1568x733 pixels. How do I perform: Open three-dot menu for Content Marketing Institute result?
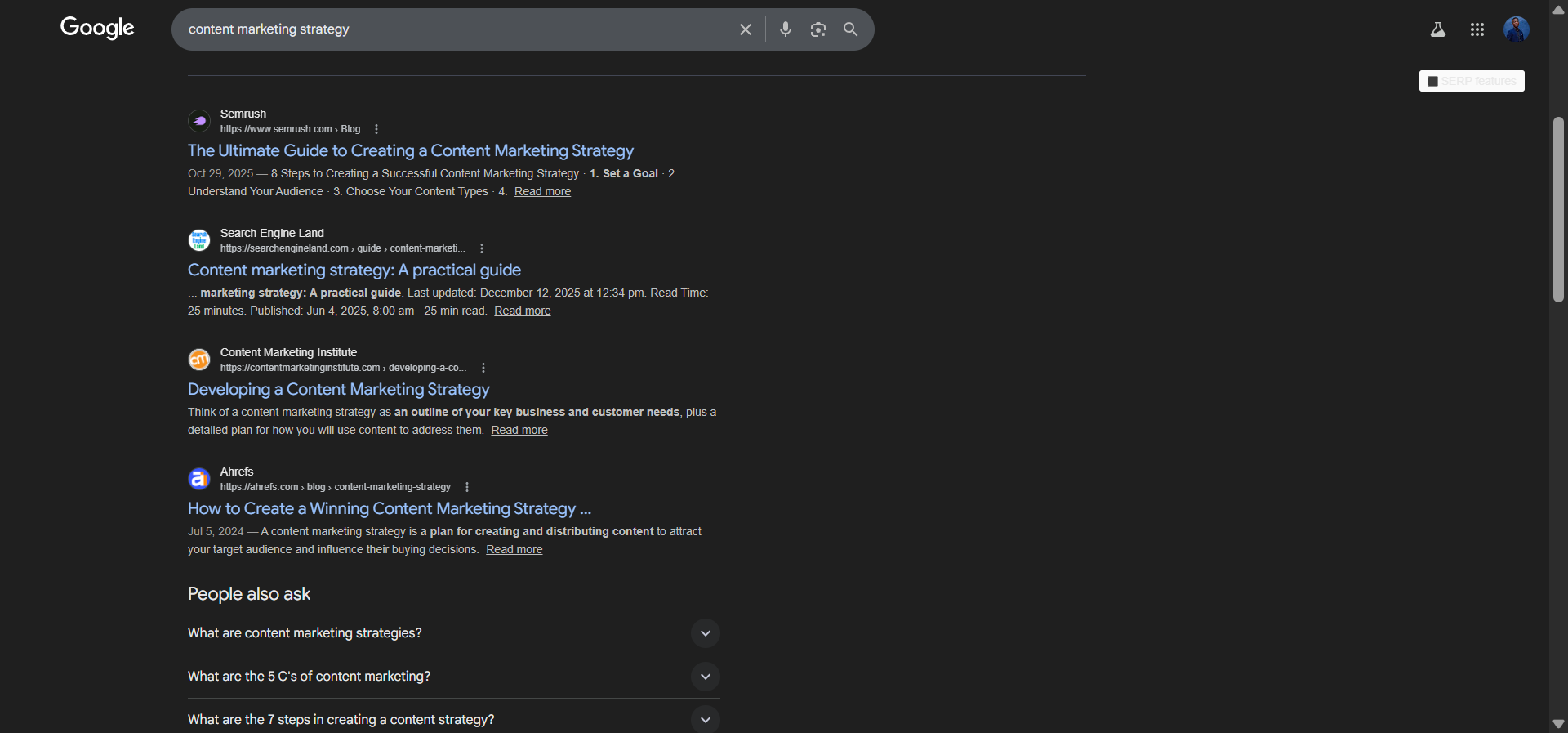(483, 368)
